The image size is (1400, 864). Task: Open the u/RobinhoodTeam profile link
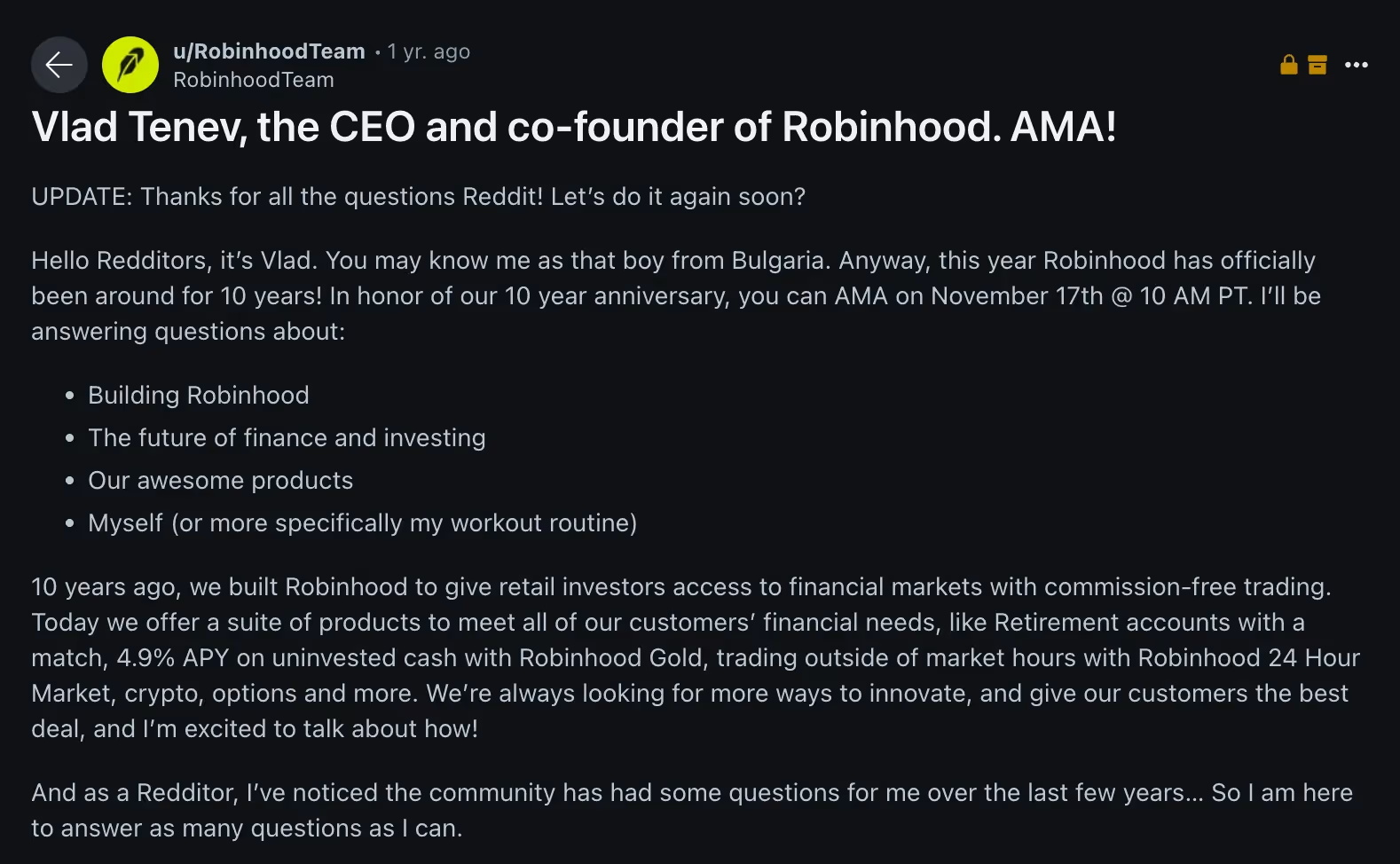tap(269, 51)
